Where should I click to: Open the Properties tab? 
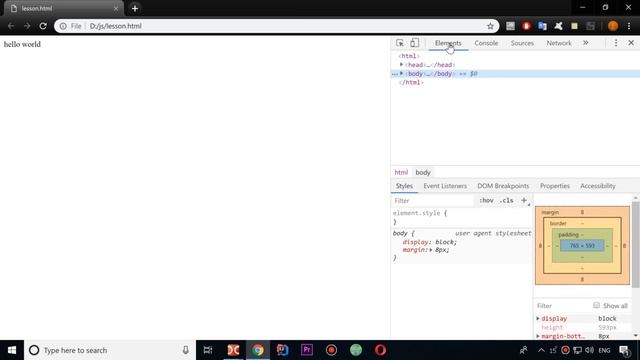[x=555, y=186]
